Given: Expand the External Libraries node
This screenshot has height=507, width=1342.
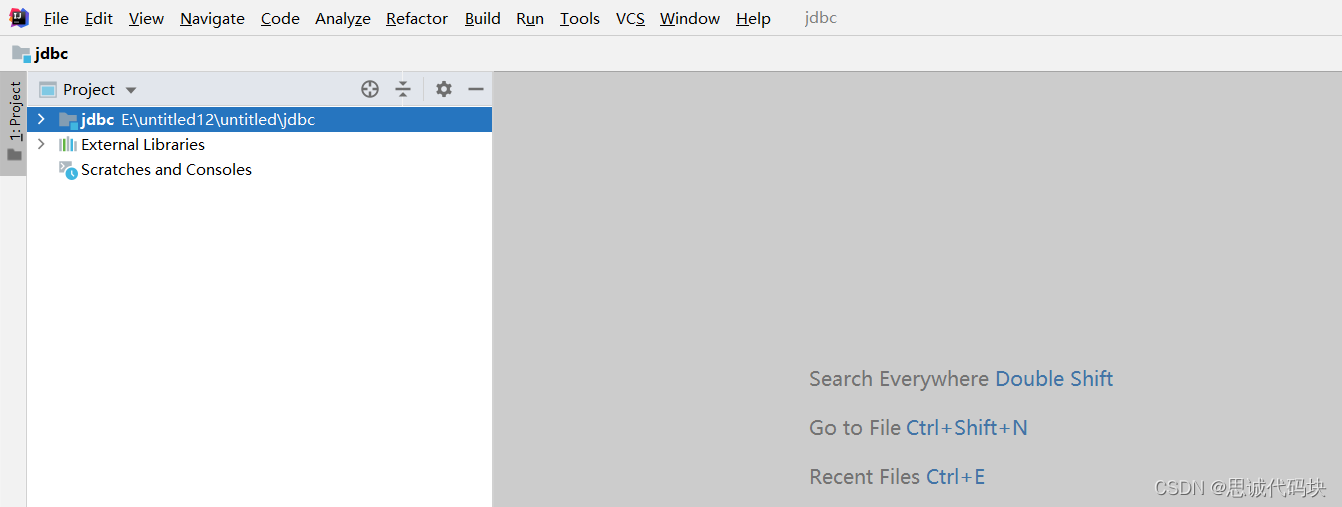Looking at the screenshot, I should click(x=41, y=144).
